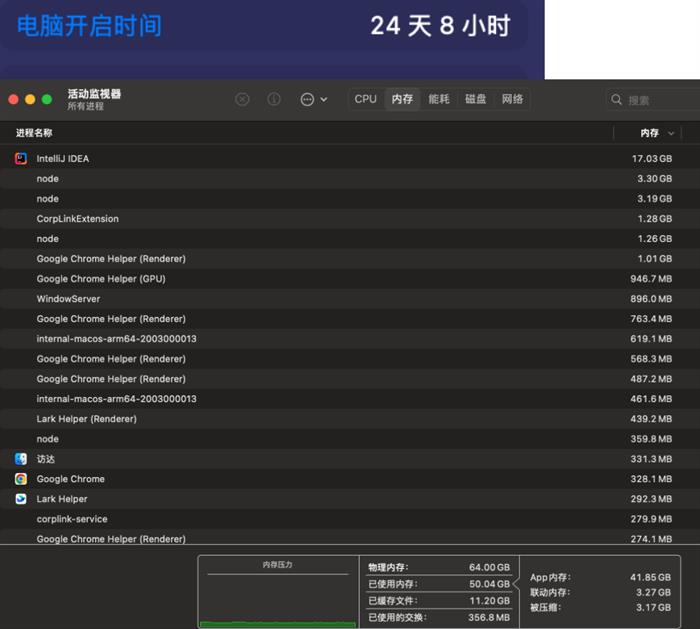Image resolution: width=700 pixels, height=629 pixels.
Task: Select internal-macos-arm64 process using 461.6 MB
Action: pyautogui.click(x=350, y=399)
